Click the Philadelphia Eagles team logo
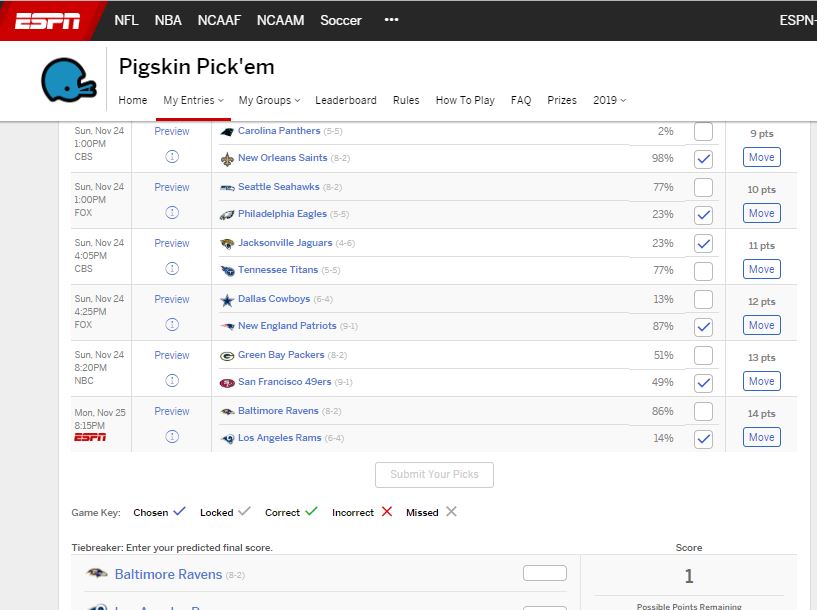The image size is (817, 610). tap(227, 215)
